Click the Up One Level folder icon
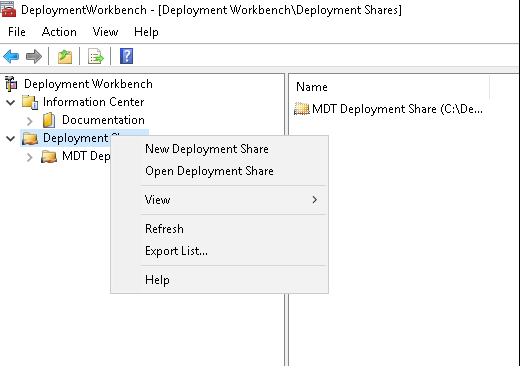 (x=65, y=56)
